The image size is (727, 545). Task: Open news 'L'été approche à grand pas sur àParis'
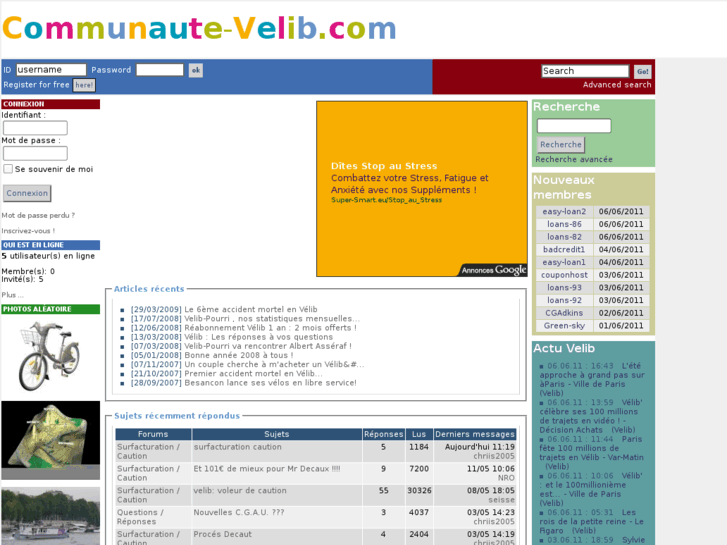pyautogui.click(x=592, y=379)
